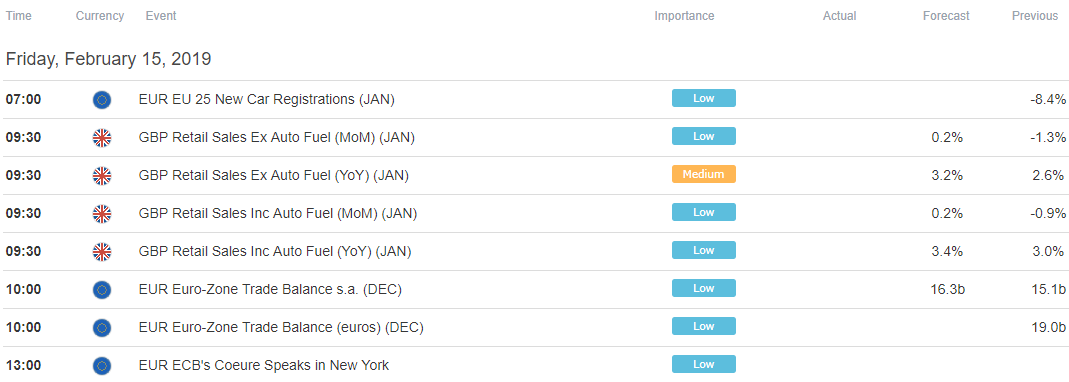Click the Friday, February 15, 2019 date heading

pyautogui.click(x=108, y=59)
